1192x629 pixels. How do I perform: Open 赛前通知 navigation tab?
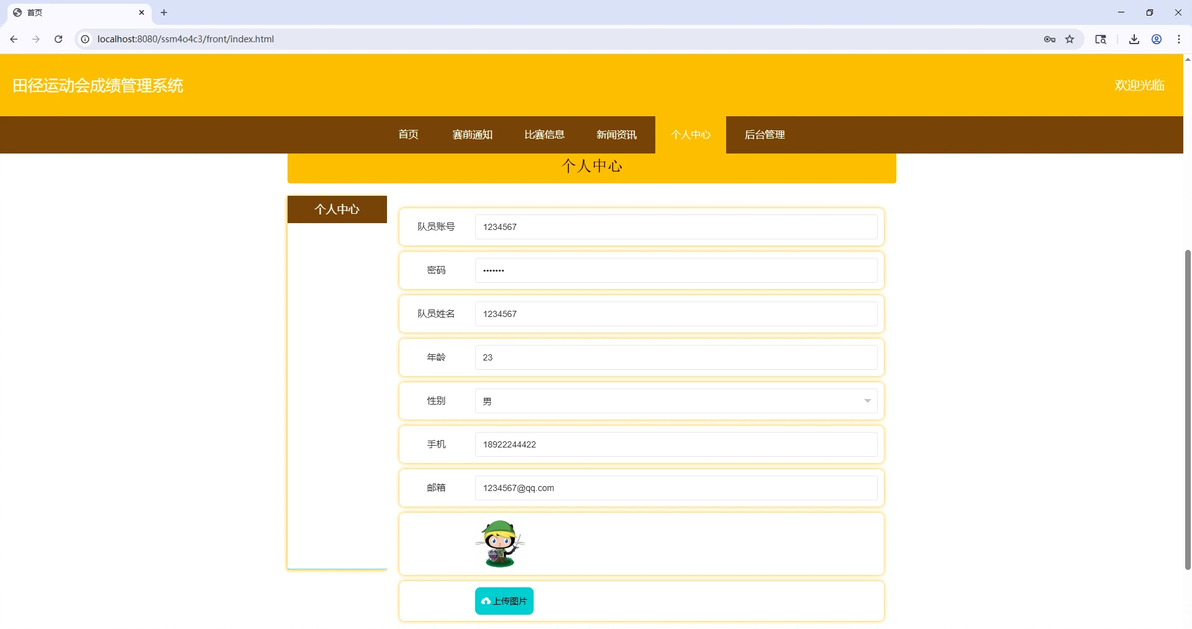coord(472,135)
